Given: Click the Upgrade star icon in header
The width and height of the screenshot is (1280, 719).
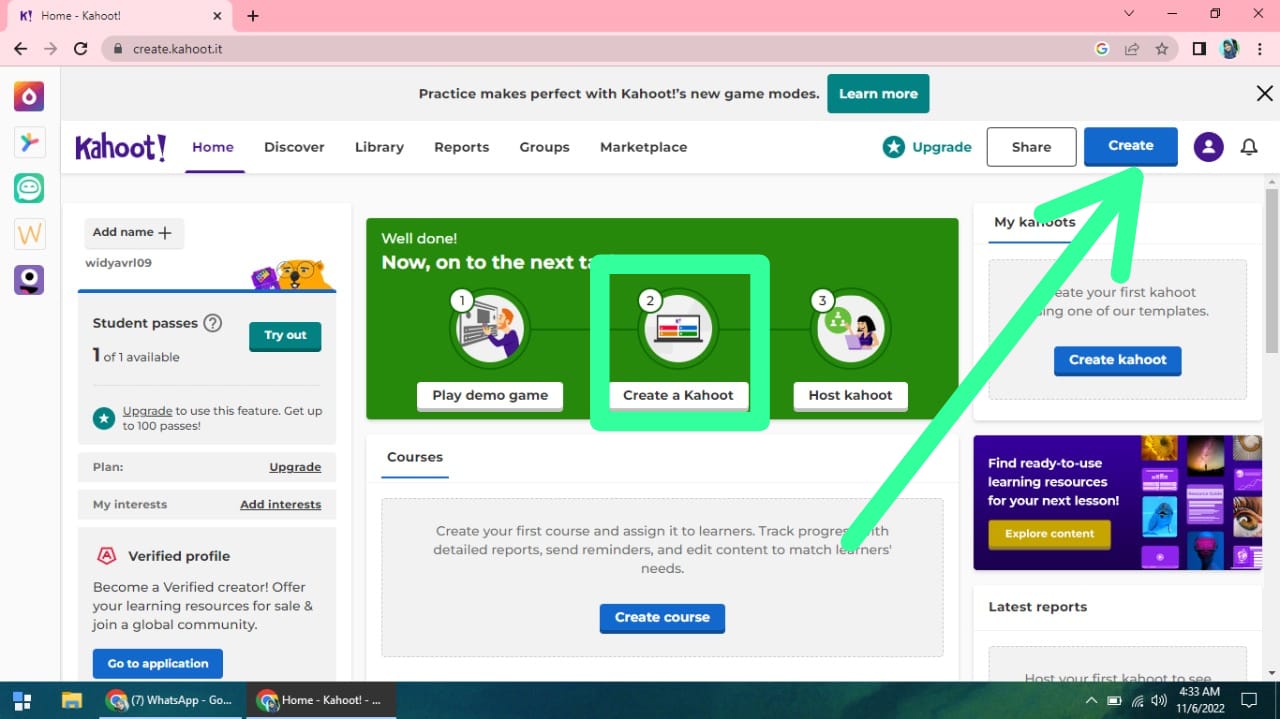Looking at the screenshot, I should click(893, 147).
